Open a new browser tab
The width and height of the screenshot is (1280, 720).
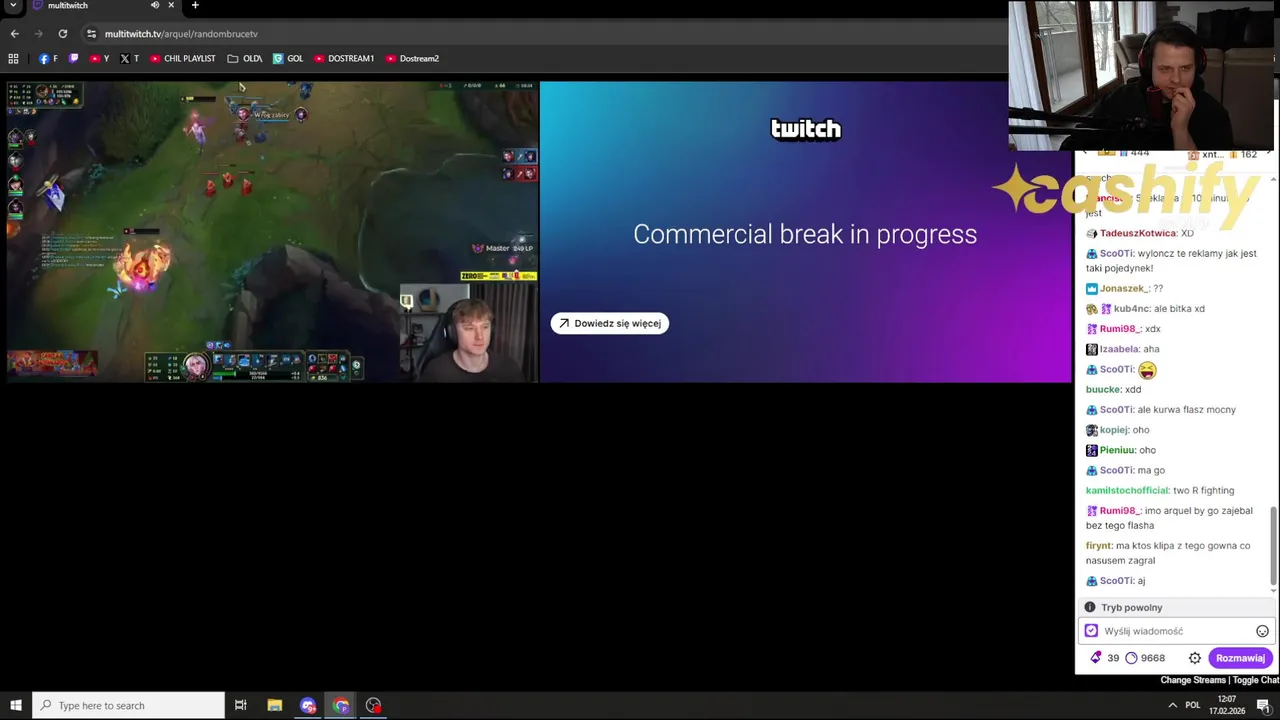195,5
